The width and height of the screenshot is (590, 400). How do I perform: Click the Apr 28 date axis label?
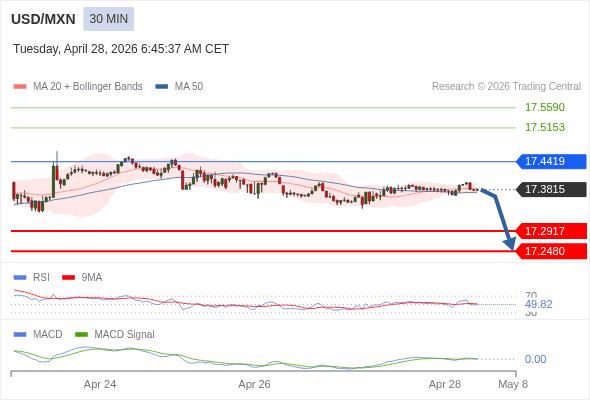click(445, 385)
